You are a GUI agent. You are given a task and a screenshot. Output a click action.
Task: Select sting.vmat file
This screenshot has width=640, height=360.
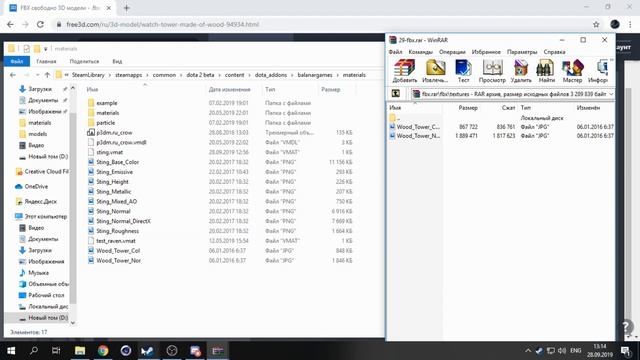(x=109, y=152)
